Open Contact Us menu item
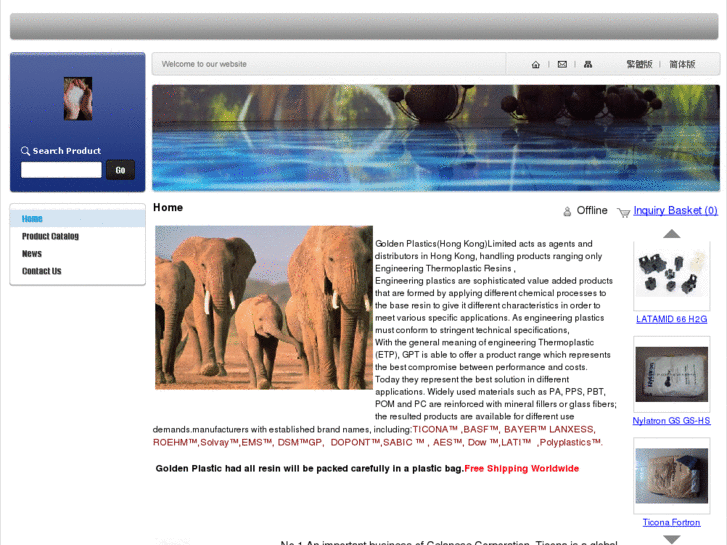The width and height of the screenshot is (727, 545). click(x=41, y=271)
